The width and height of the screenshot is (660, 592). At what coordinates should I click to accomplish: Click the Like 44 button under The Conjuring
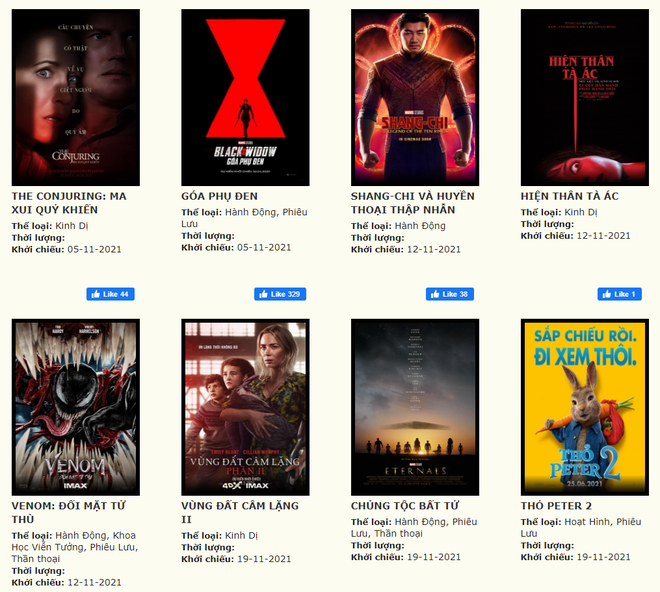tap(110, 294)
